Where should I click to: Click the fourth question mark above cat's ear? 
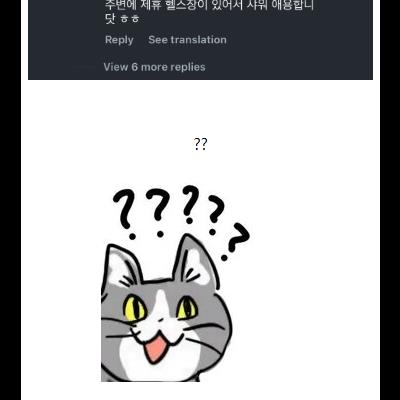[215, 215]
